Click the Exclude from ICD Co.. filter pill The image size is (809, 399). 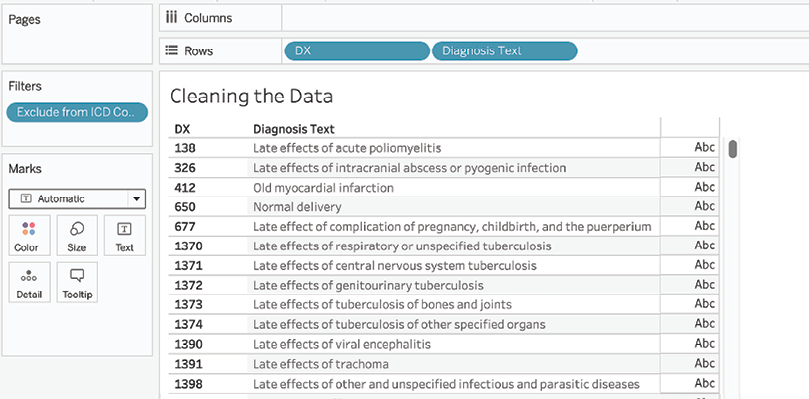77,112
